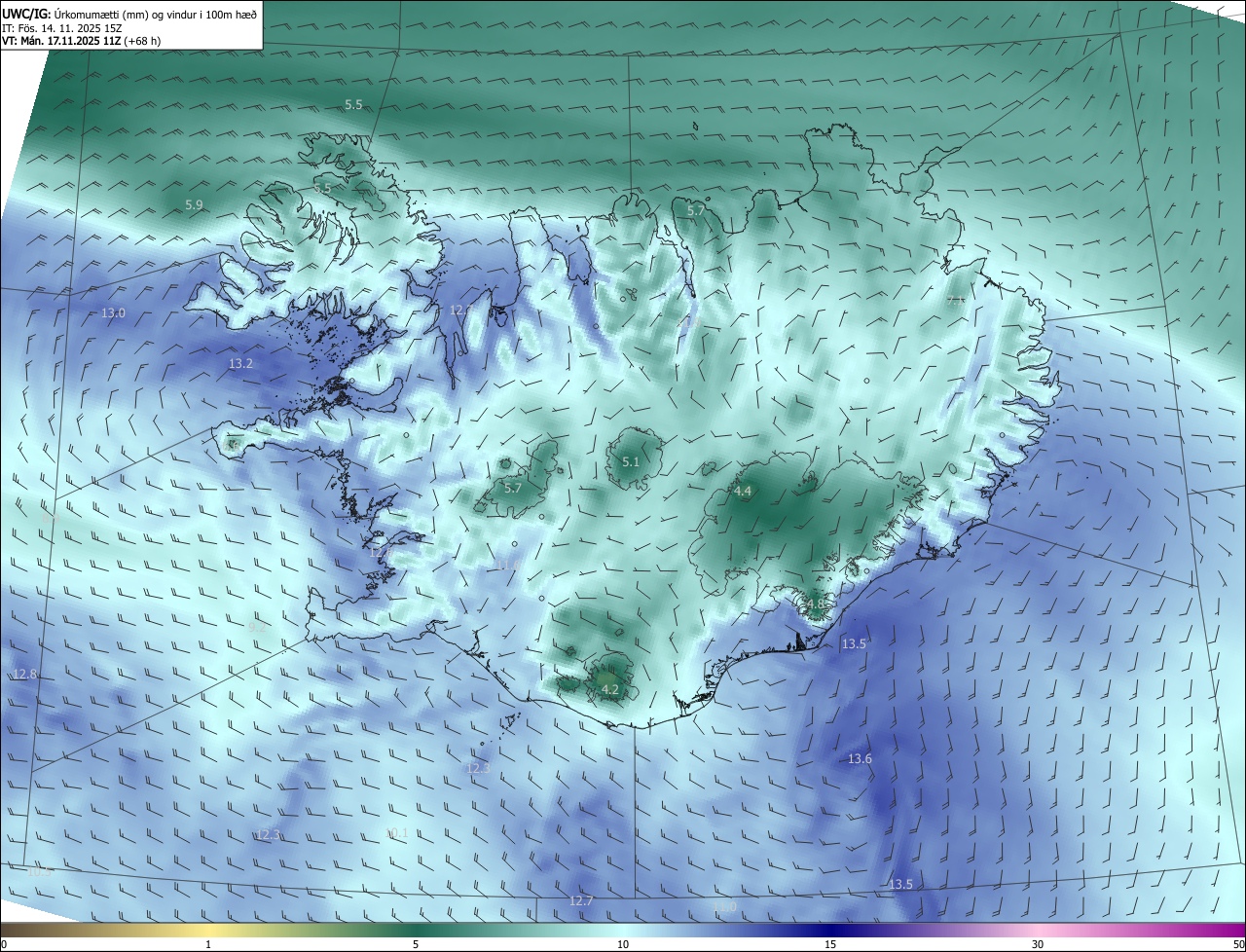Click the legend tick label 30

click(1038, 944)
